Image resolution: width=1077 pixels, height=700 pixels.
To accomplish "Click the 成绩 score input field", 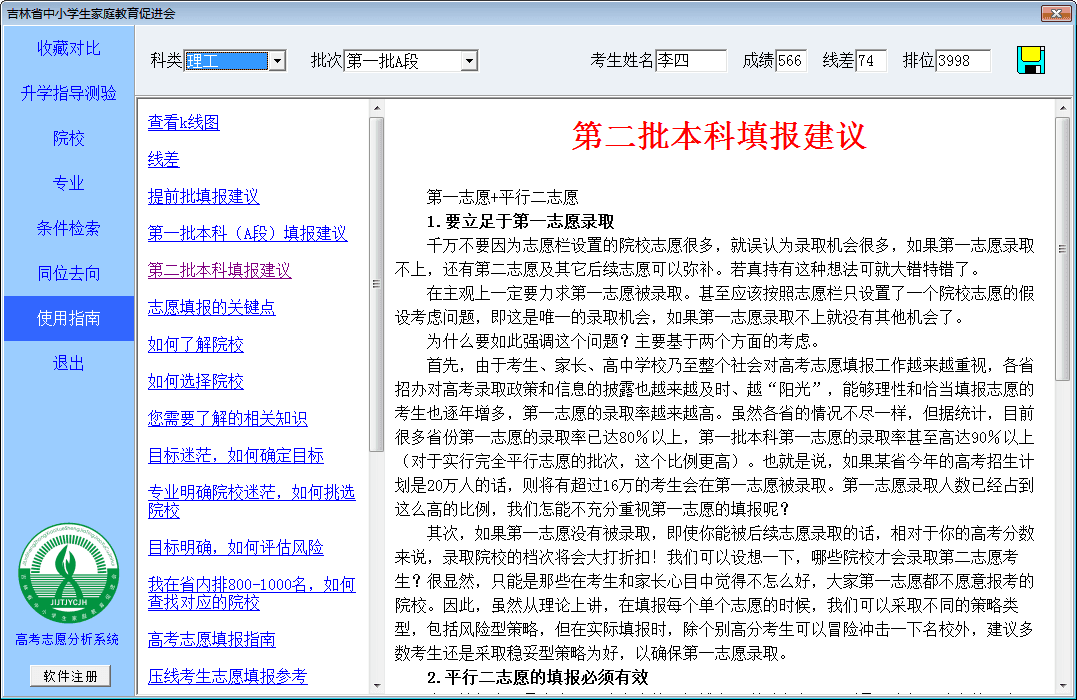I will pos(790,61).
